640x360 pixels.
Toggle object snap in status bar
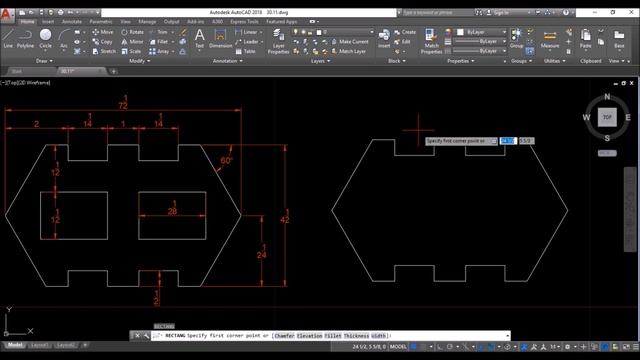pos(491,347)
